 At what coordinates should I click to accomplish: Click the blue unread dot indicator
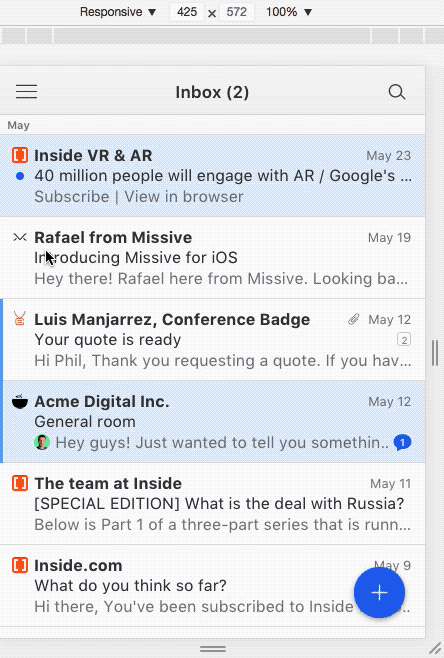(20, 176)
